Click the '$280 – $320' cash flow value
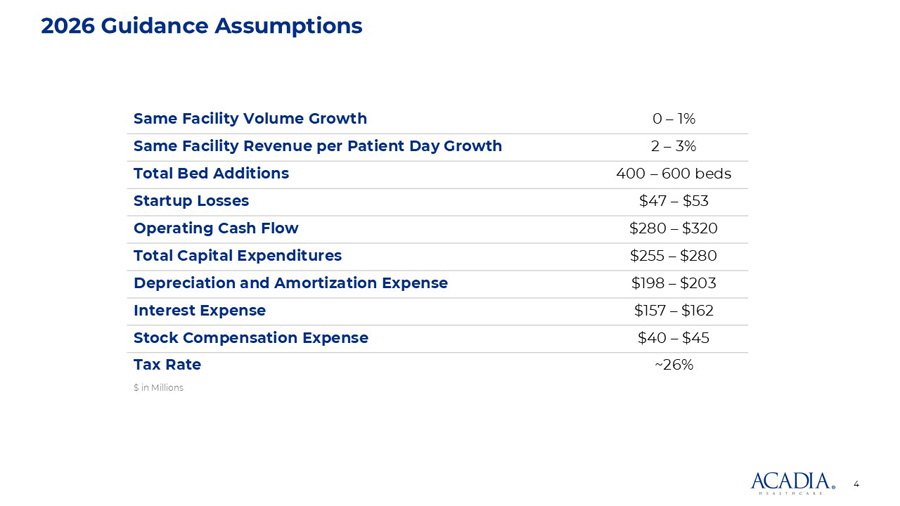This screenshot has width=900, height=506. (x=673, y=228)
